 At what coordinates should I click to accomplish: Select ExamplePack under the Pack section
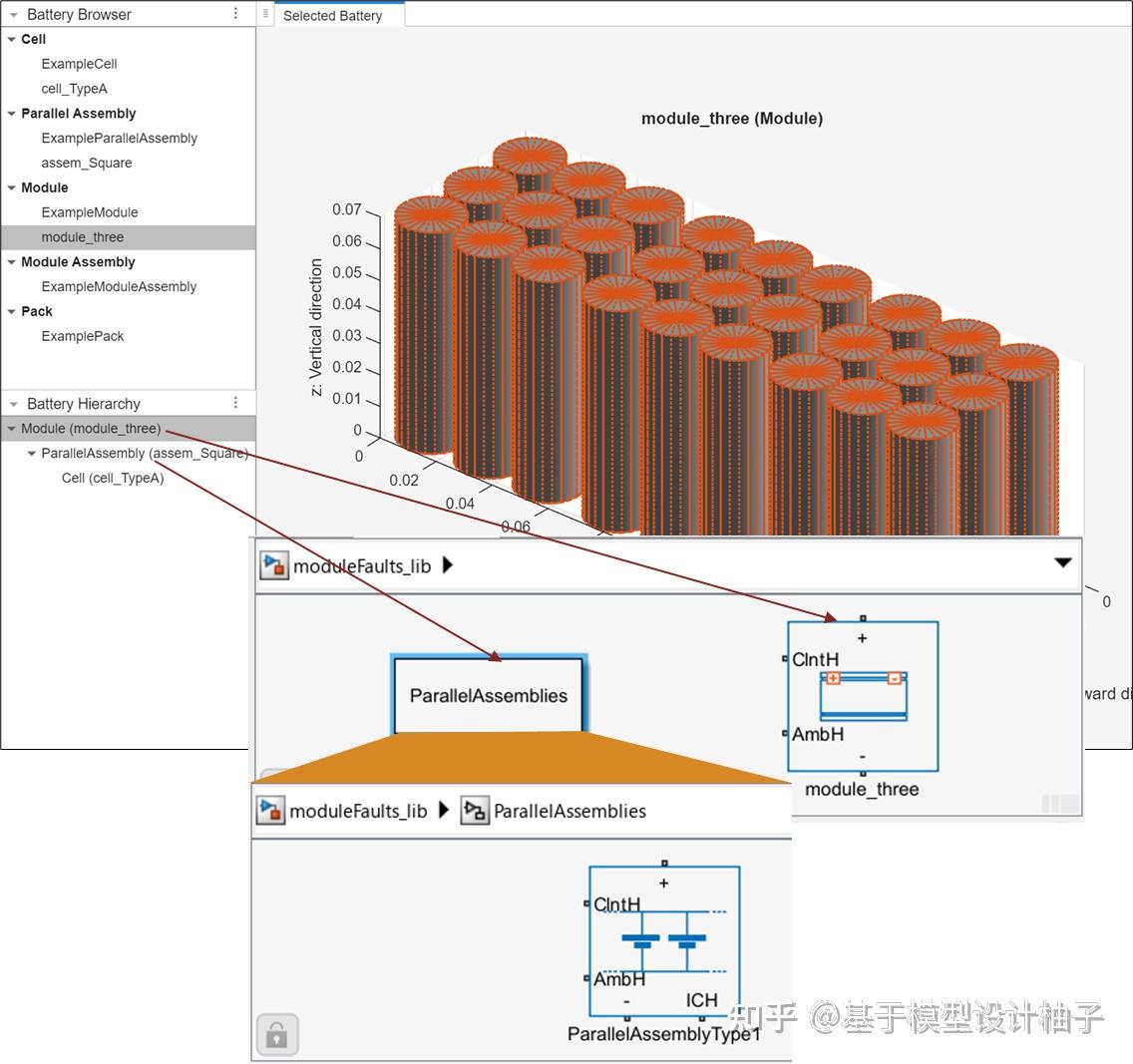(x=83, y=336)
